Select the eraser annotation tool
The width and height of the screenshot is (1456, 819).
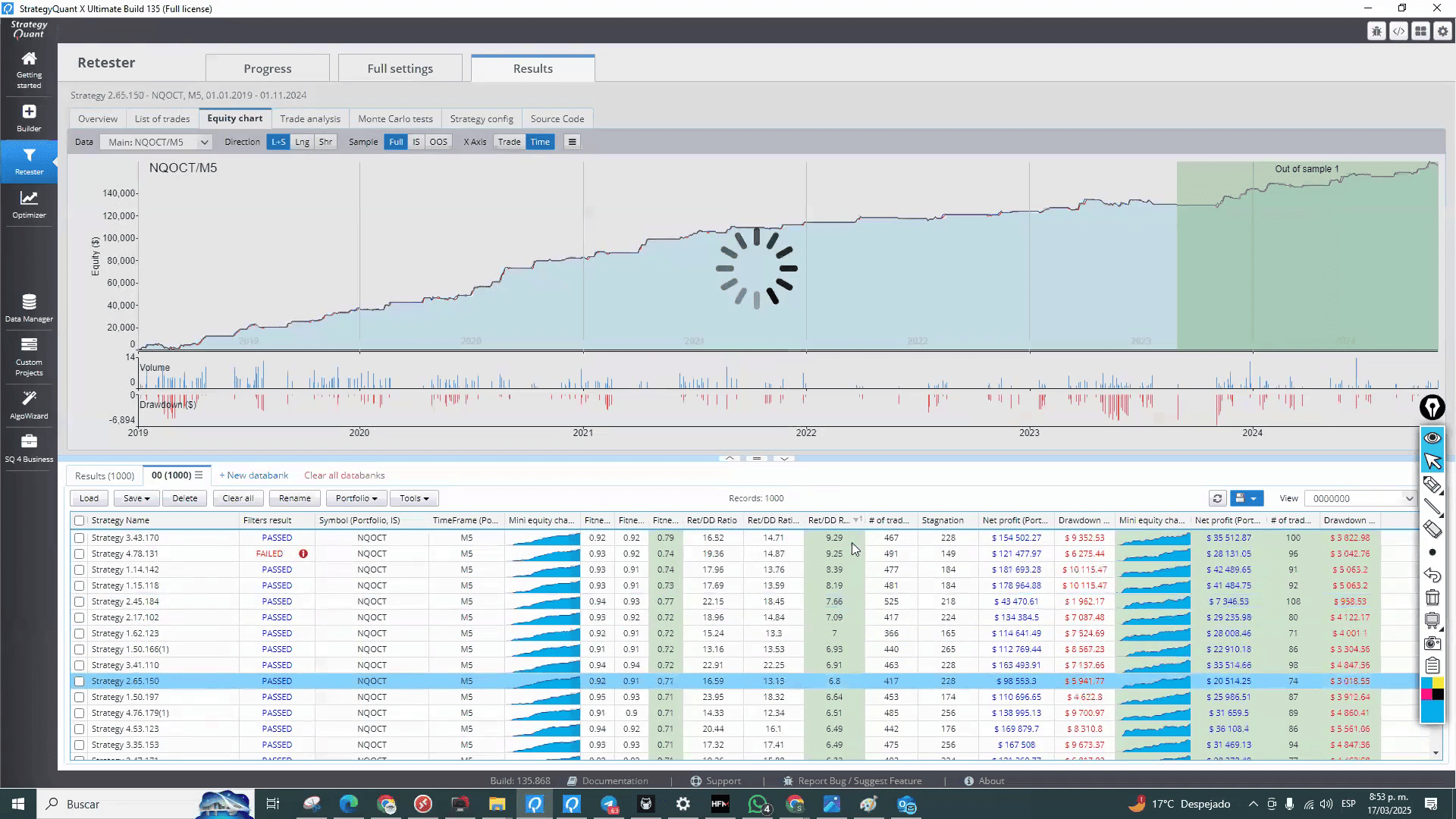tap(1432, 529)
